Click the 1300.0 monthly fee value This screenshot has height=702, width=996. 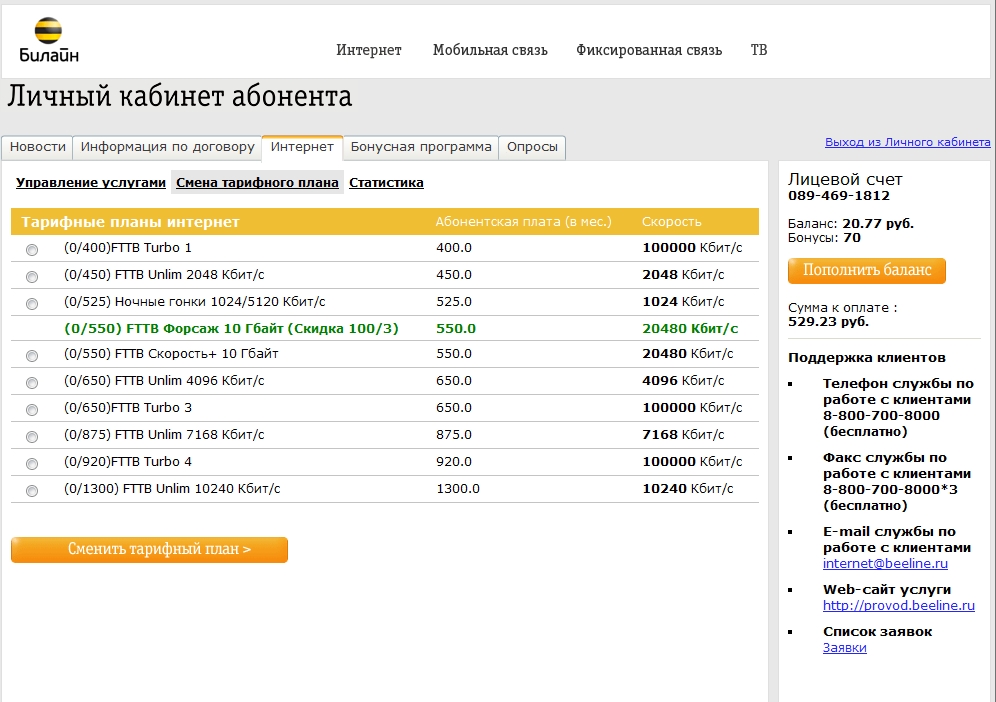tap(458, 489)
